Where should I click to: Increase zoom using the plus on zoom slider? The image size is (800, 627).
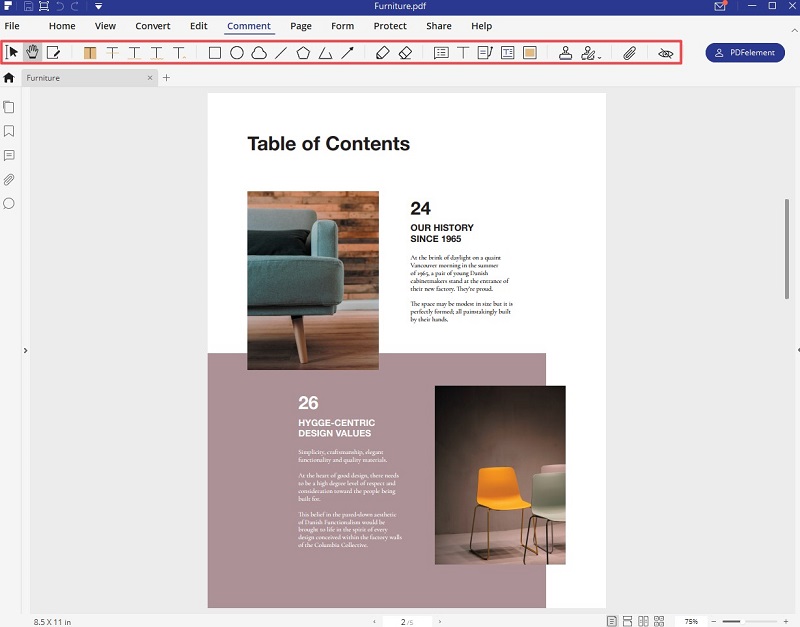(786, 620)
